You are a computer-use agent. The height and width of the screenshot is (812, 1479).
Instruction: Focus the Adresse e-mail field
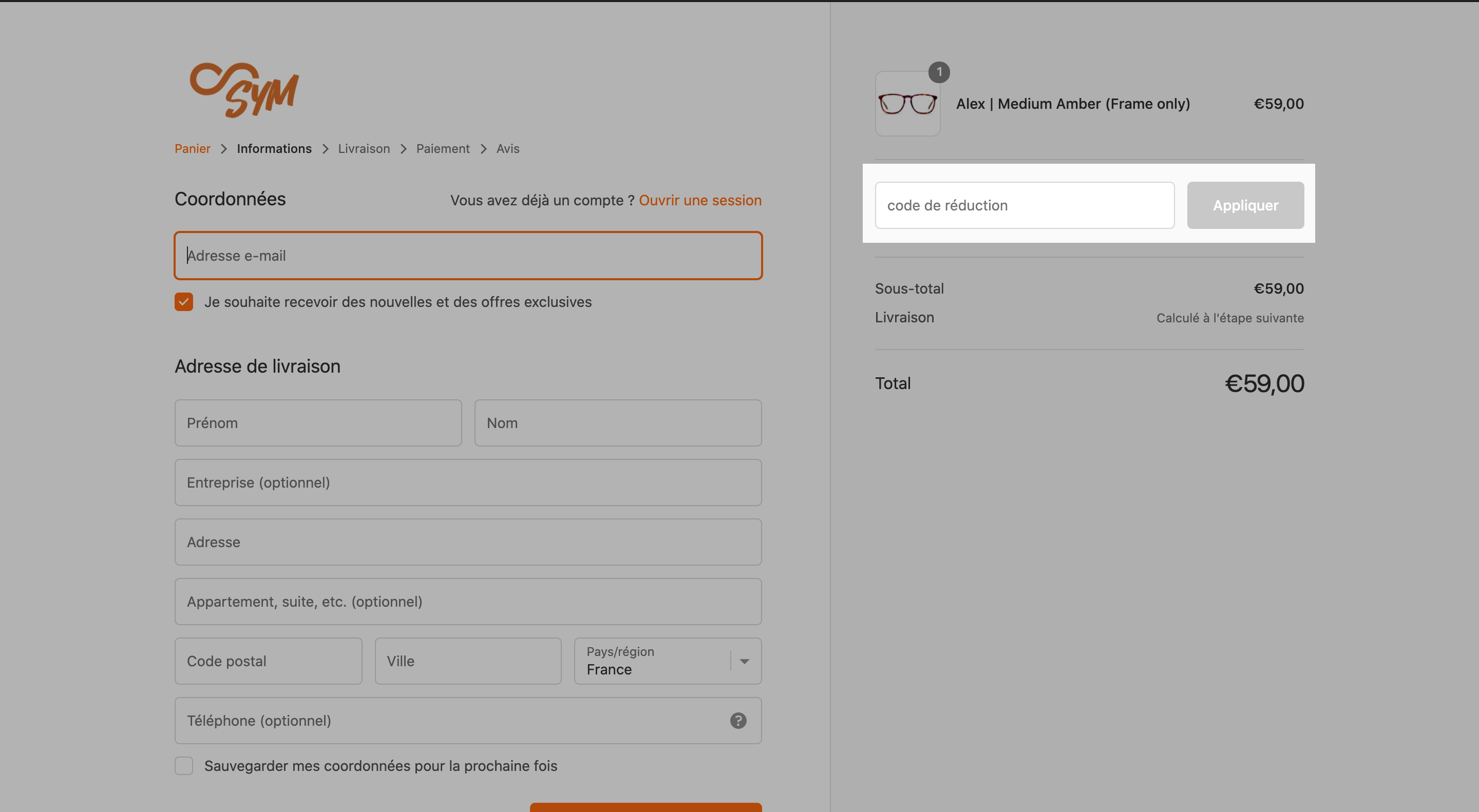(x=468, y=256)
